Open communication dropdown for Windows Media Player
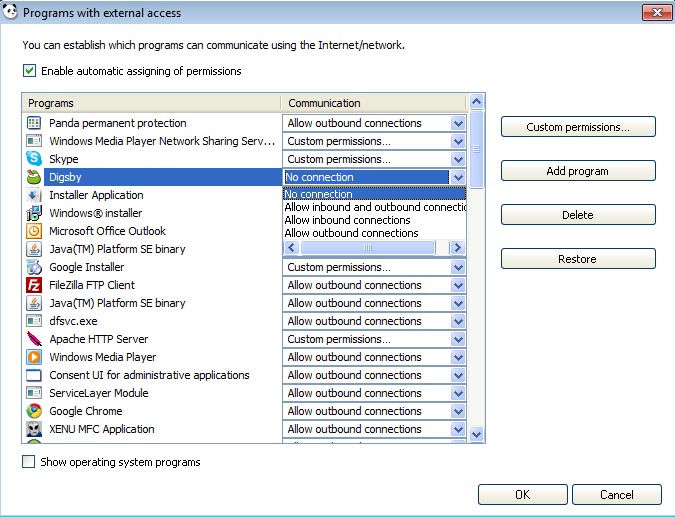This screenshot has height=517, width=675. (458, 357)
